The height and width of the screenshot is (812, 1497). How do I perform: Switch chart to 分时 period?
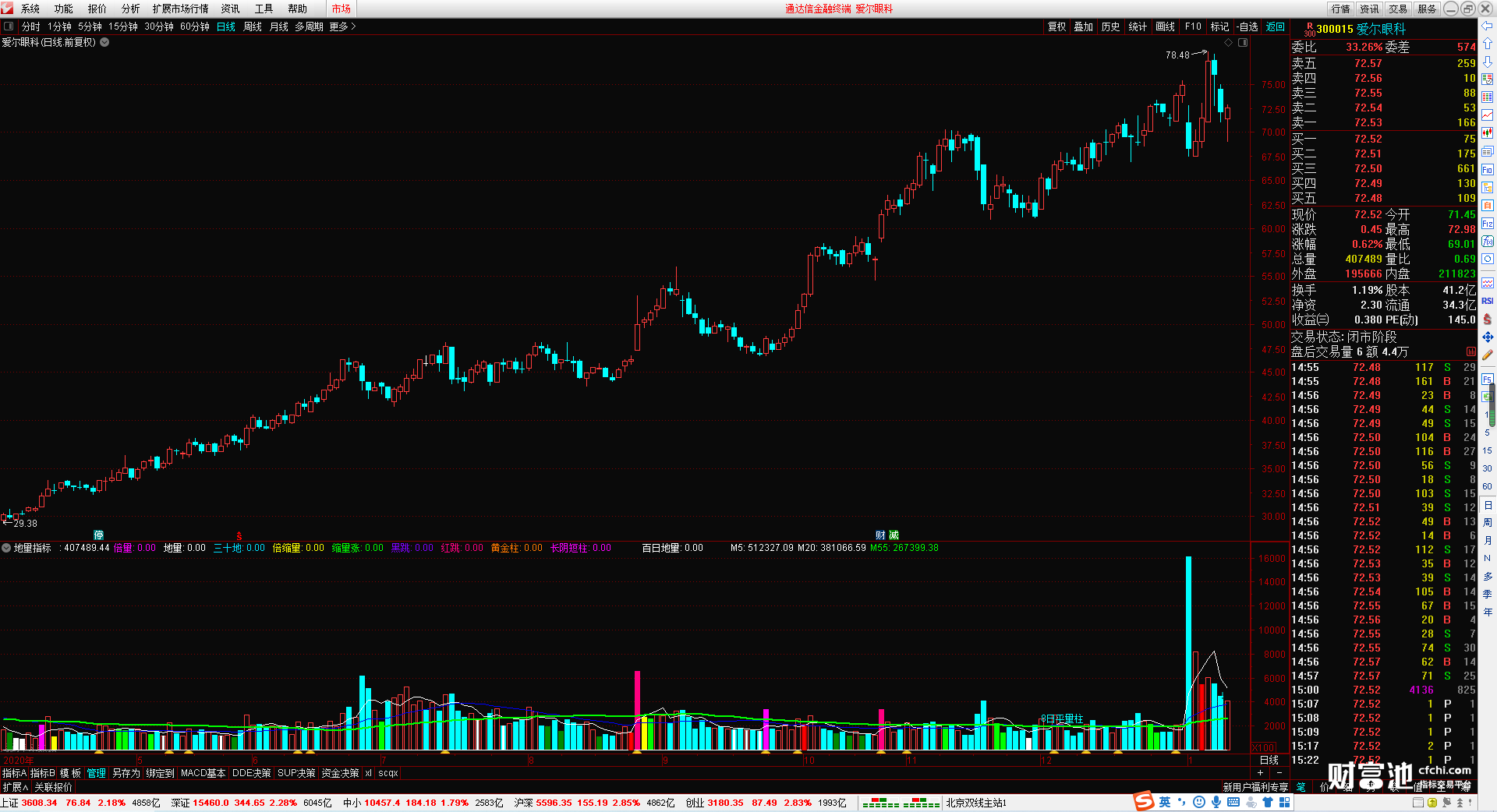31,26
